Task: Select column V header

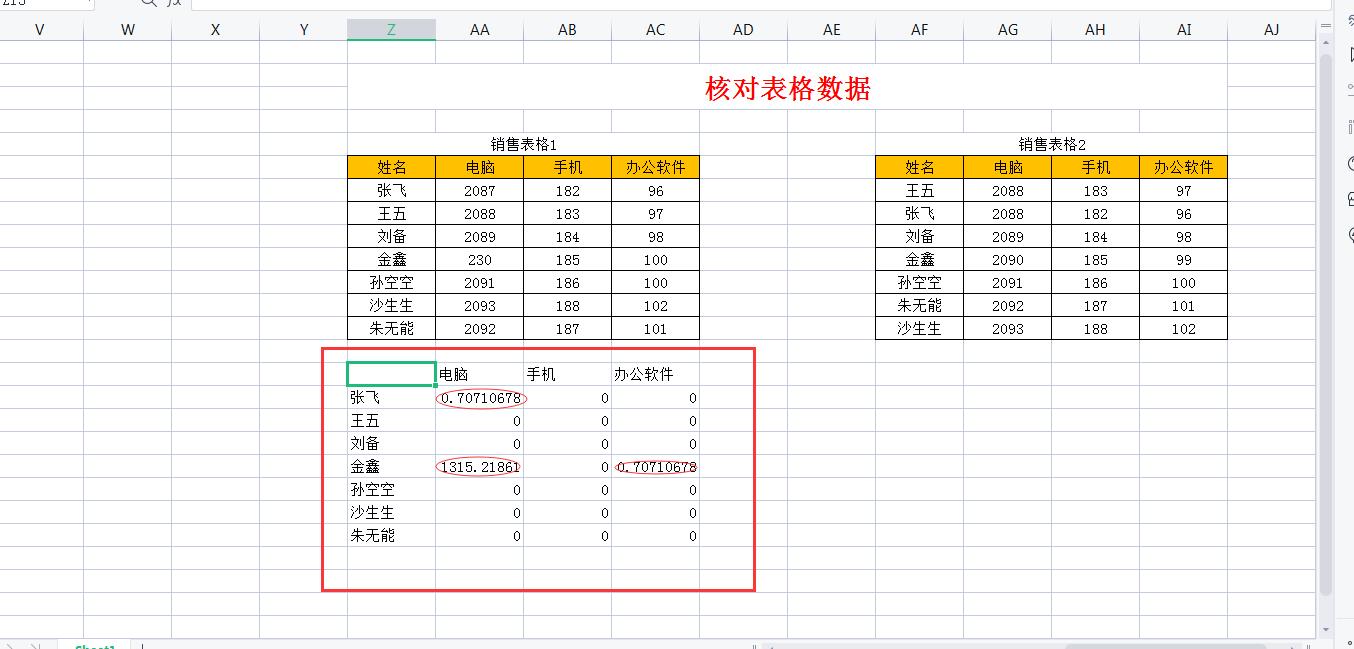Action: (40, 30)
